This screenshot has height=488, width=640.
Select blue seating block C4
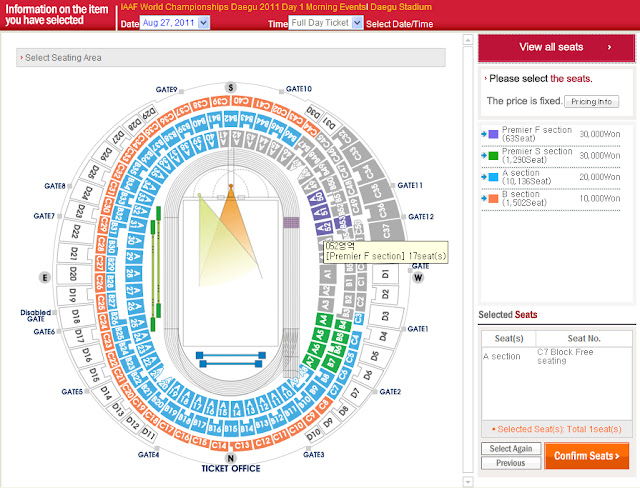click(354, 339)
